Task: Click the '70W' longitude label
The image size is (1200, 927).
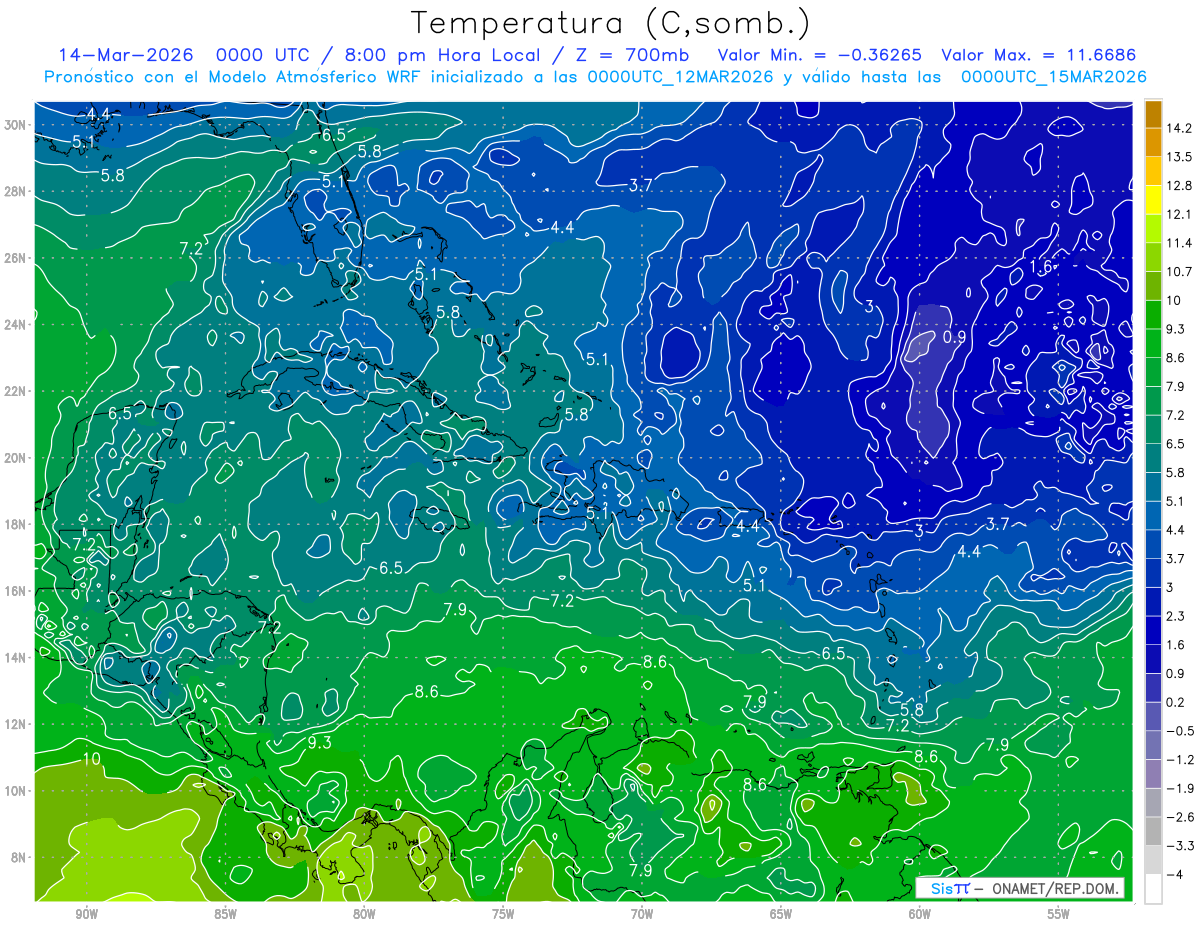Action: 642,914
